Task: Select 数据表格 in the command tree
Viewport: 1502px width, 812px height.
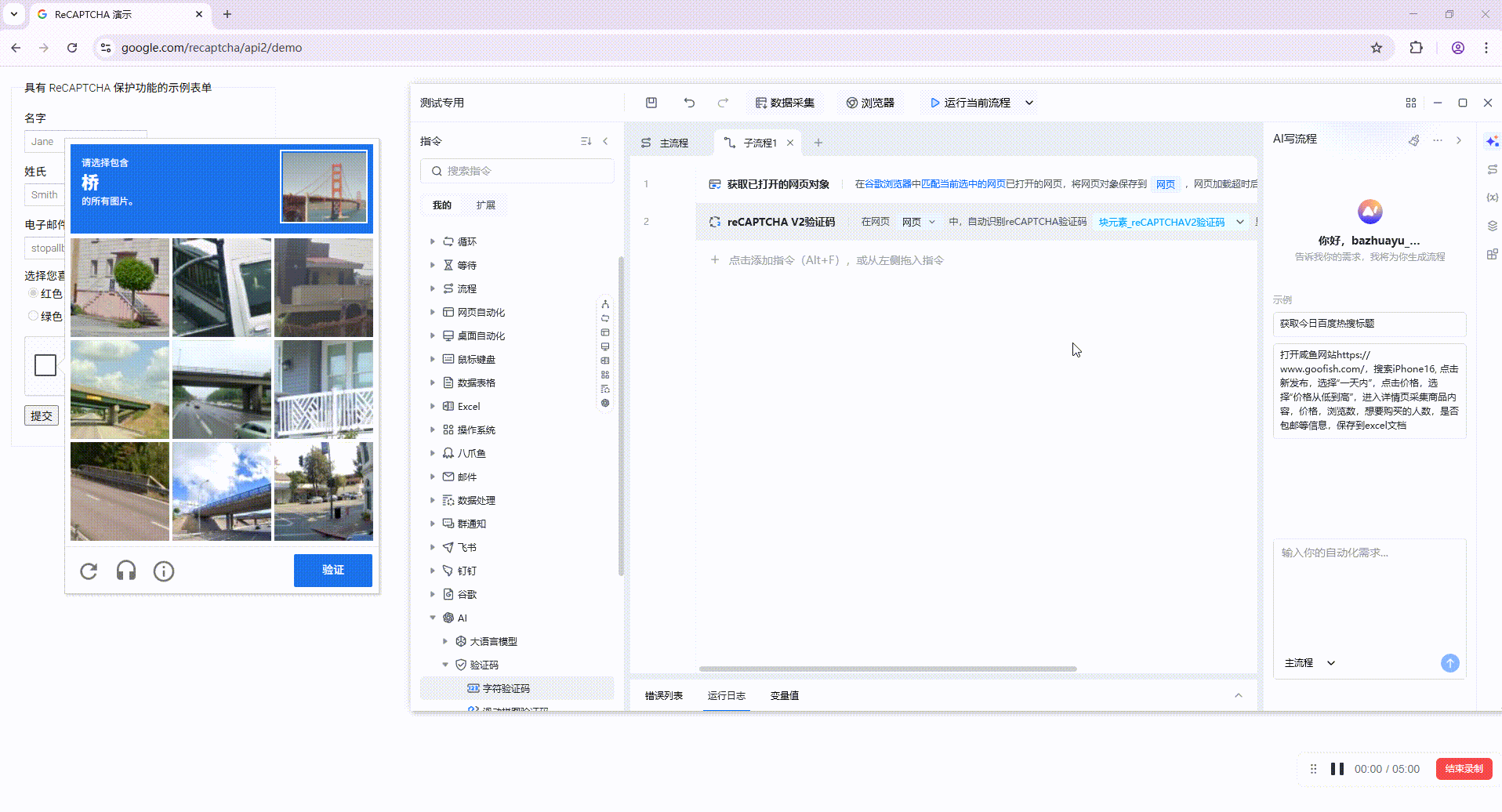Action: coord(477,382)
